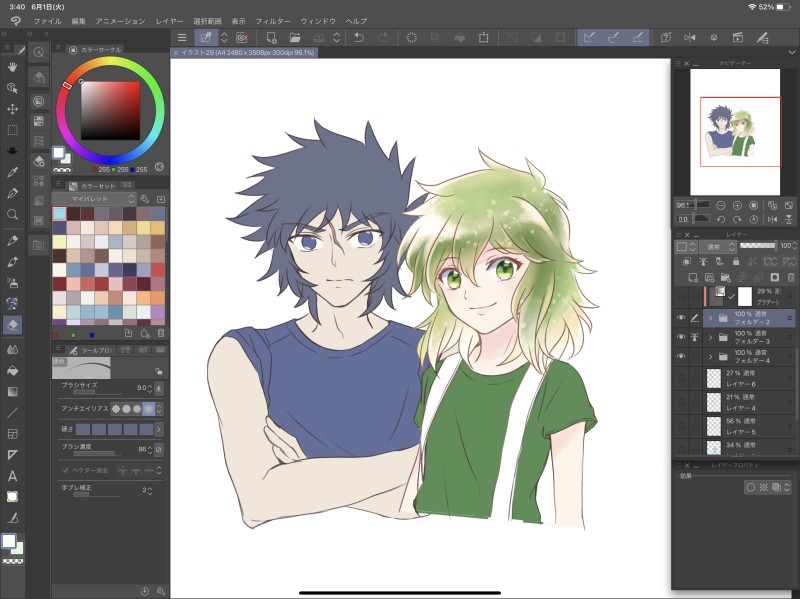Click Open file folder icon
This screenshot has width=800, height=599.
(x=295, y=38)
